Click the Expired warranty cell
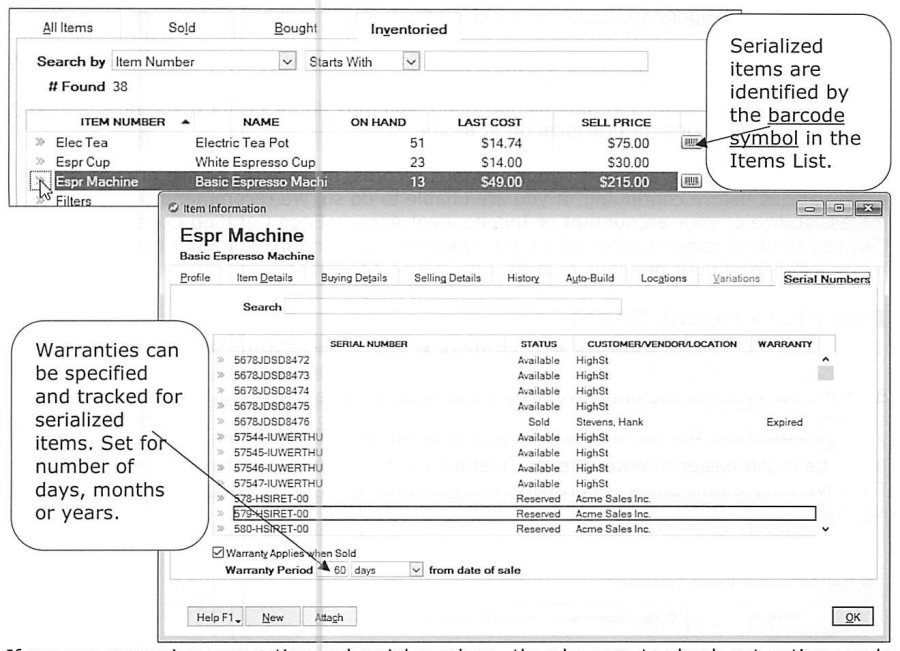This screenshot has width=900, height=651. [784, 422]
